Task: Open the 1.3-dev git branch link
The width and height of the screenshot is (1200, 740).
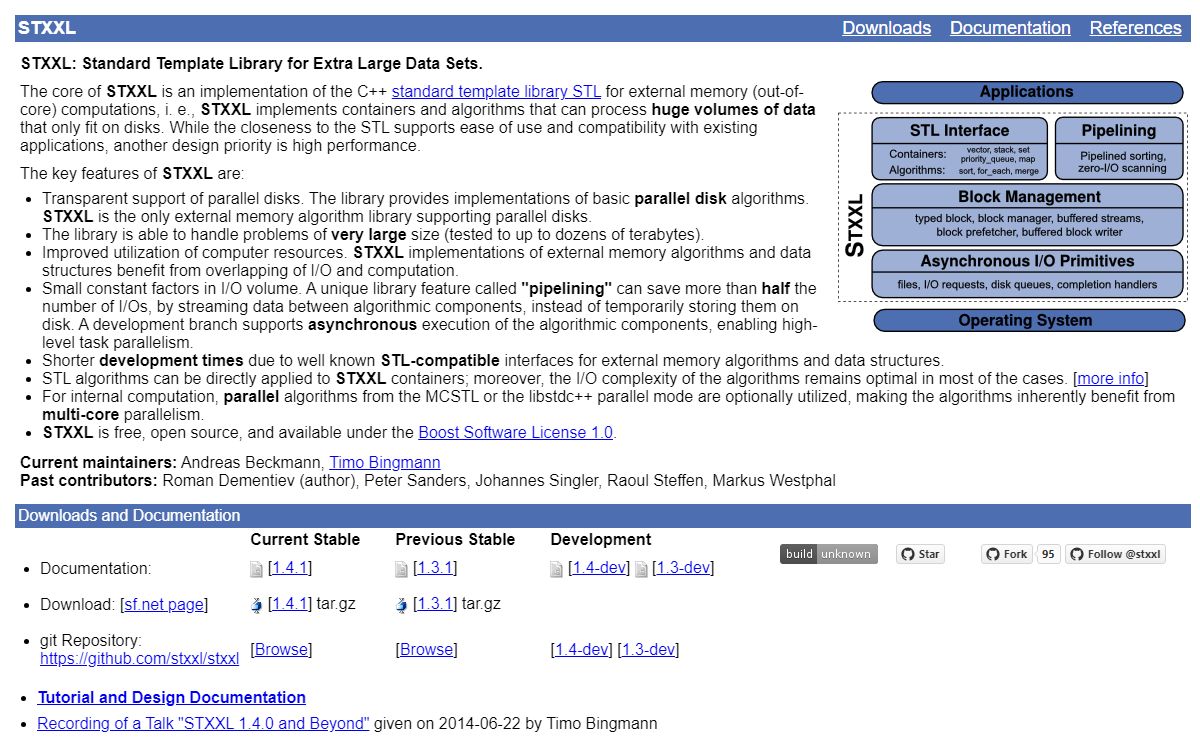Action: (648, 650)
